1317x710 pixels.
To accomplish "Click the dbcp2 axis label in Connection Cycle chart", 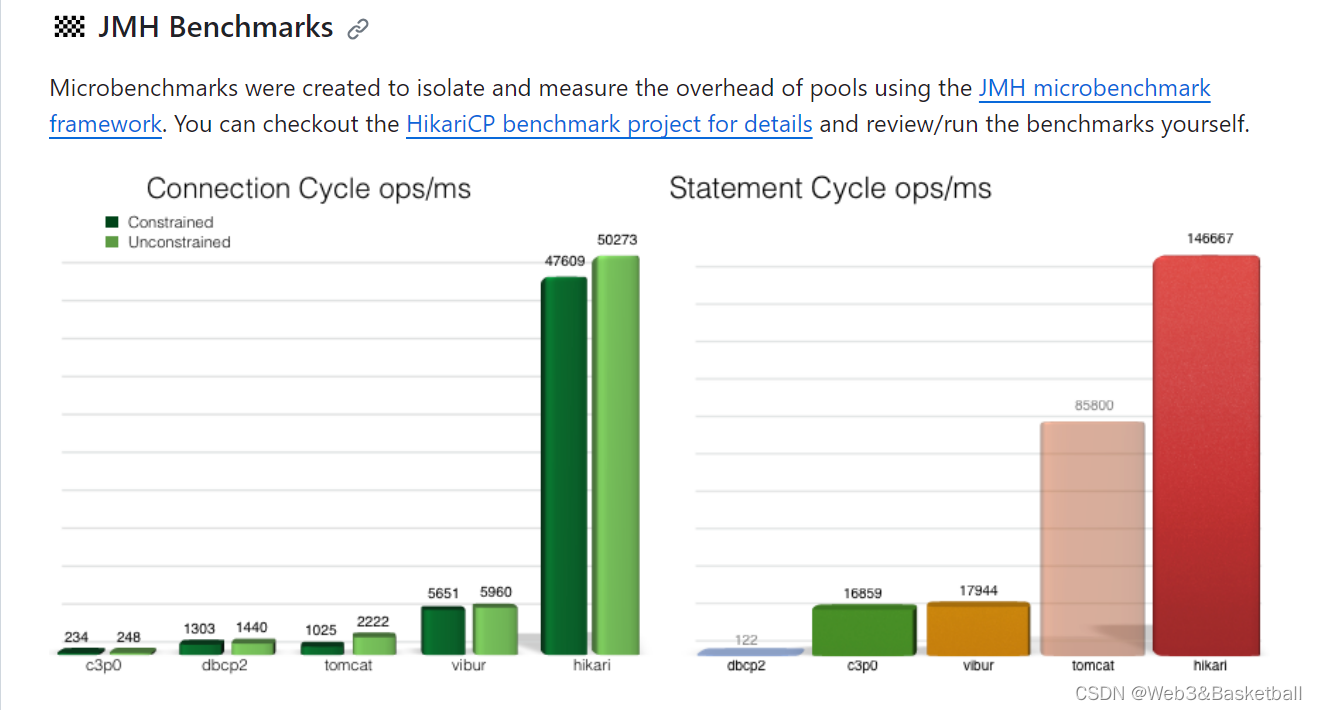I will click(224, 665).
